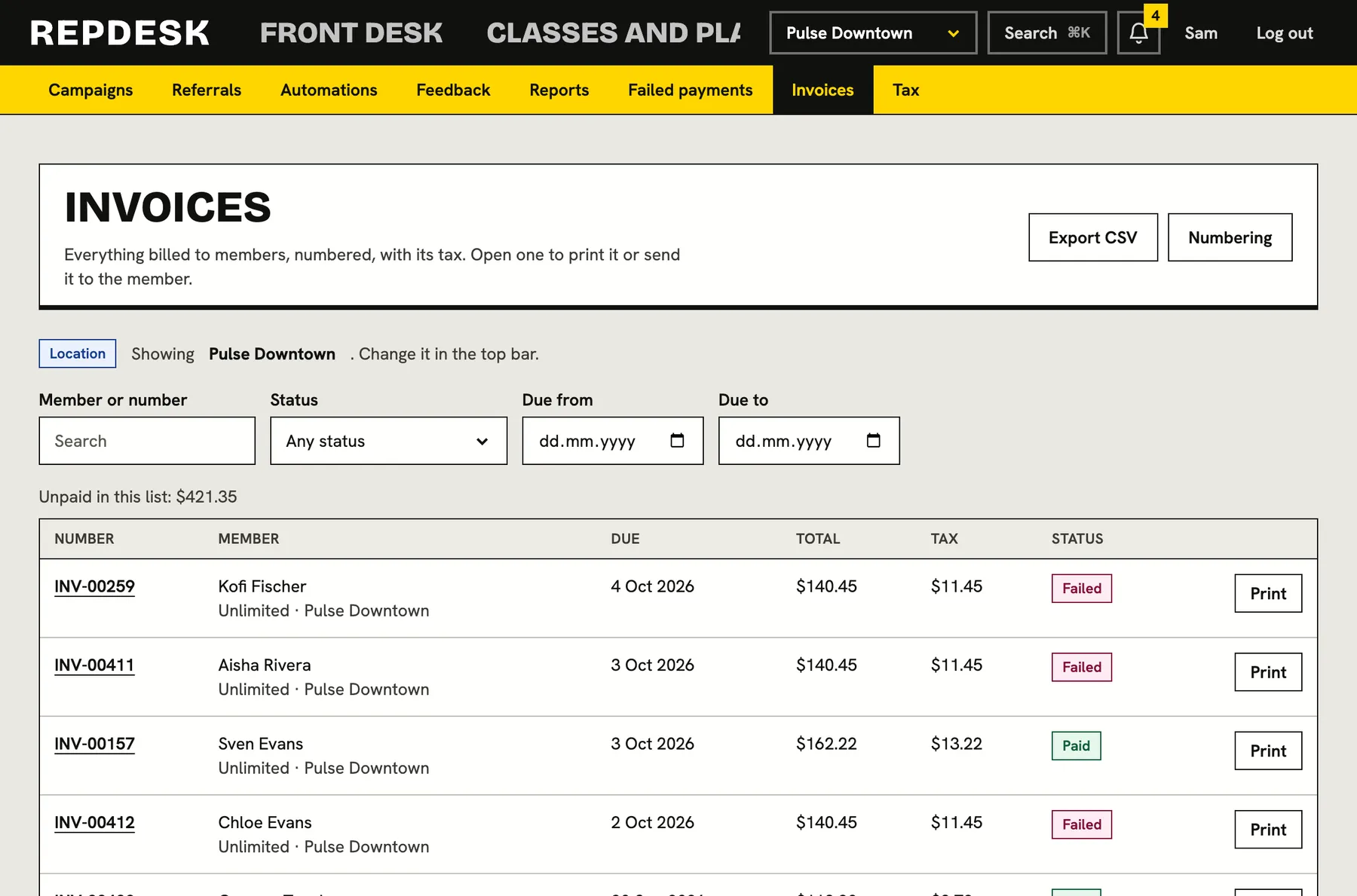Select the Invoices tab
This screenshot has height=896, width=1357.
tap(822, 90)
